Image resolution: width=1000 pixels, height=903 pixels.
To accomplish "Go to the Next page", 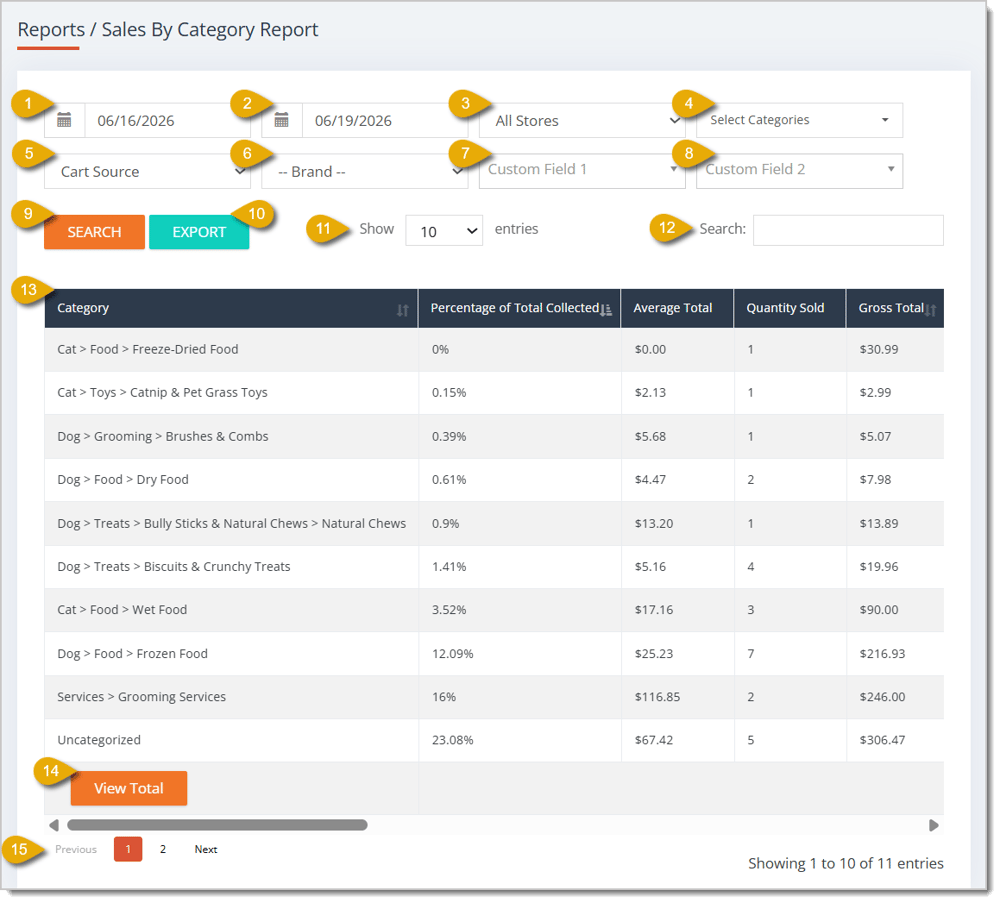I will 206,849.
